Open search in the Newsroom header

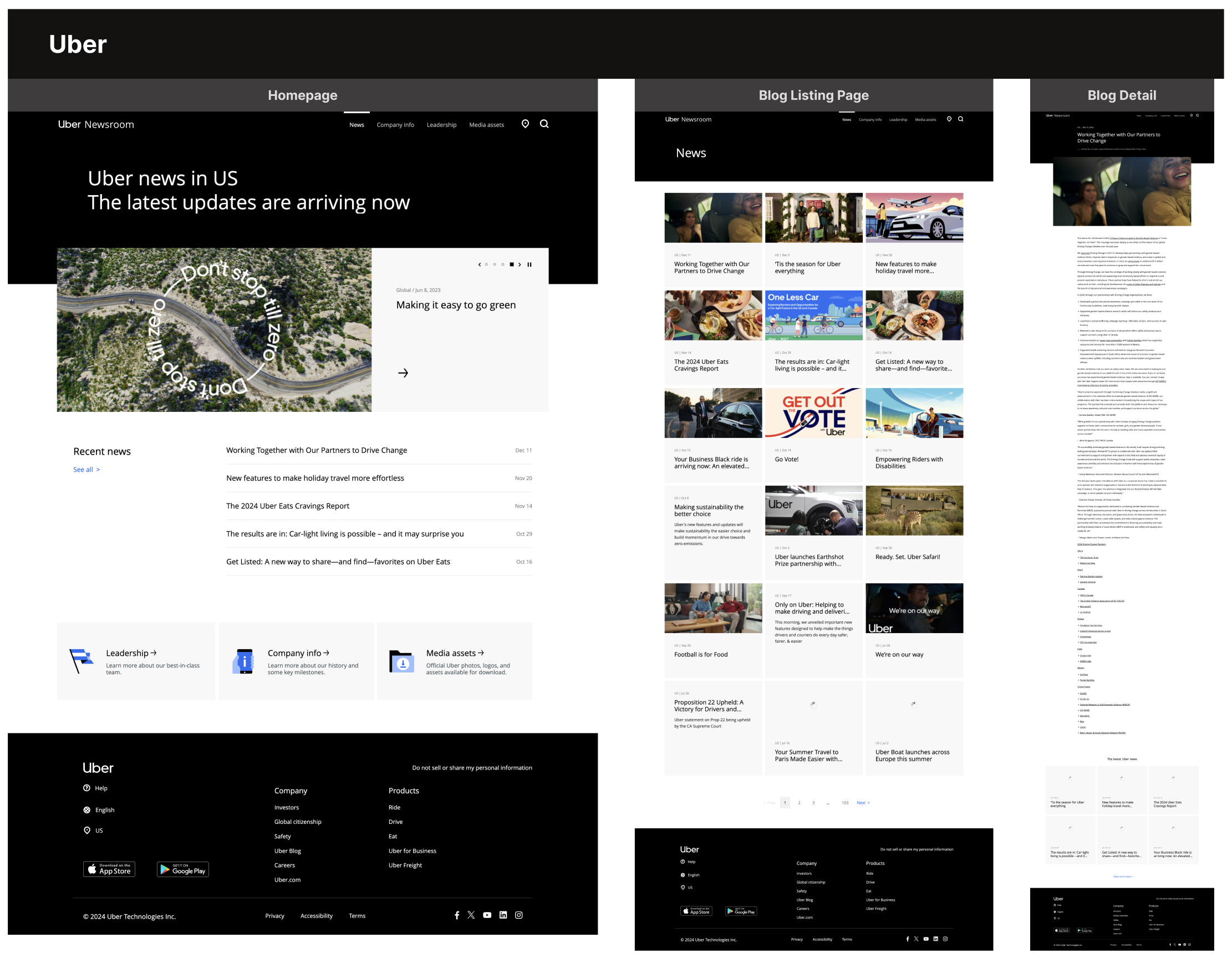pyautogui.click(x=544, y=124)
